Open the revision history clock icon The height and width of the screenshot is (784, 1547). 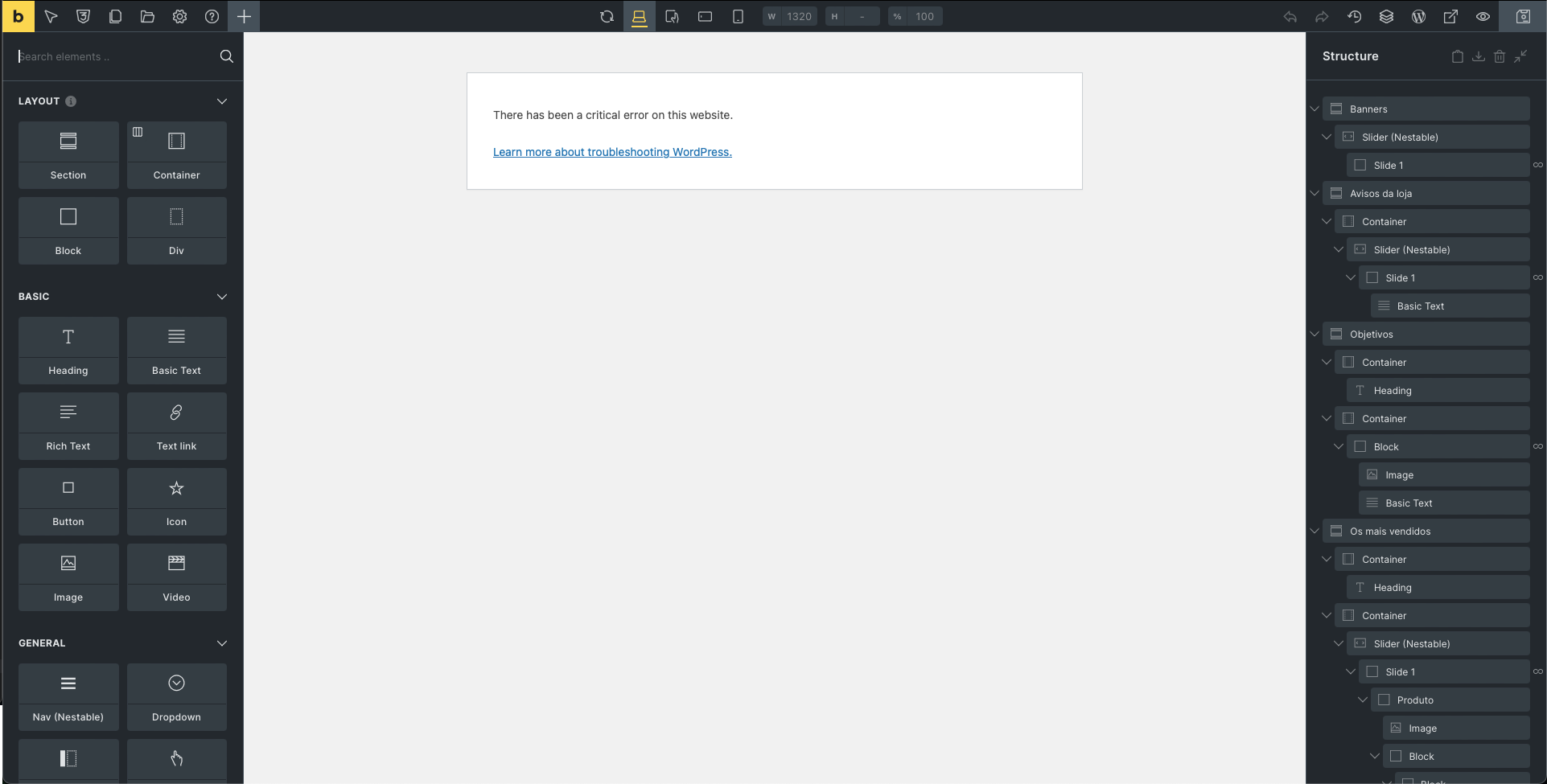pos(1354,16)
